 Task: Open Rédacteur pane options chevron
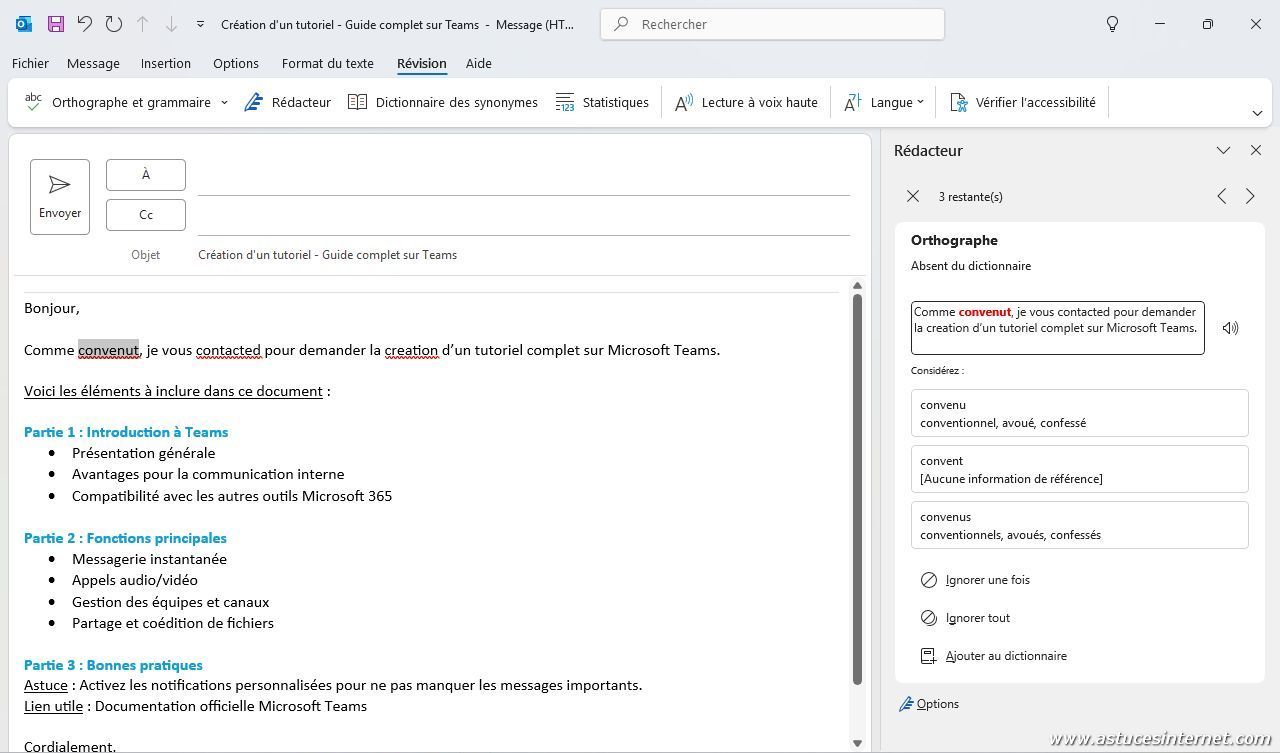[1223, 150]
